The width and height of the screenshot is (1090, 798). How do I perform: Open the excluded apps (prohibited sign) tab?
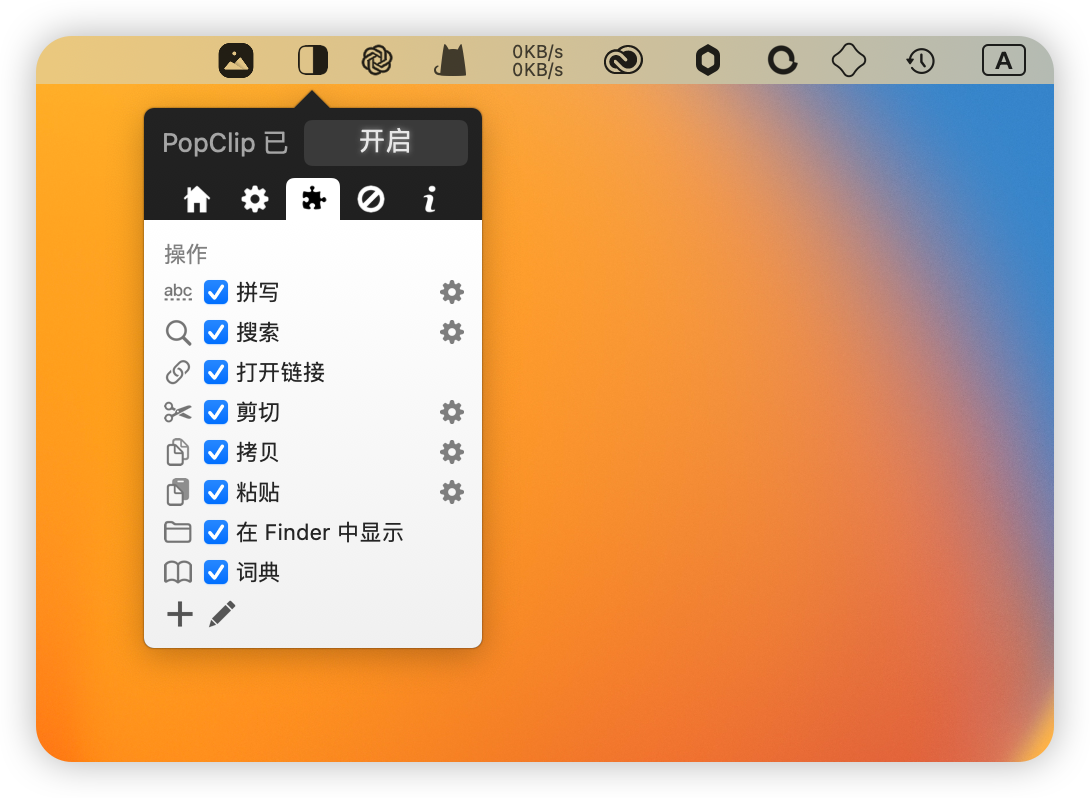coord(371,200)
